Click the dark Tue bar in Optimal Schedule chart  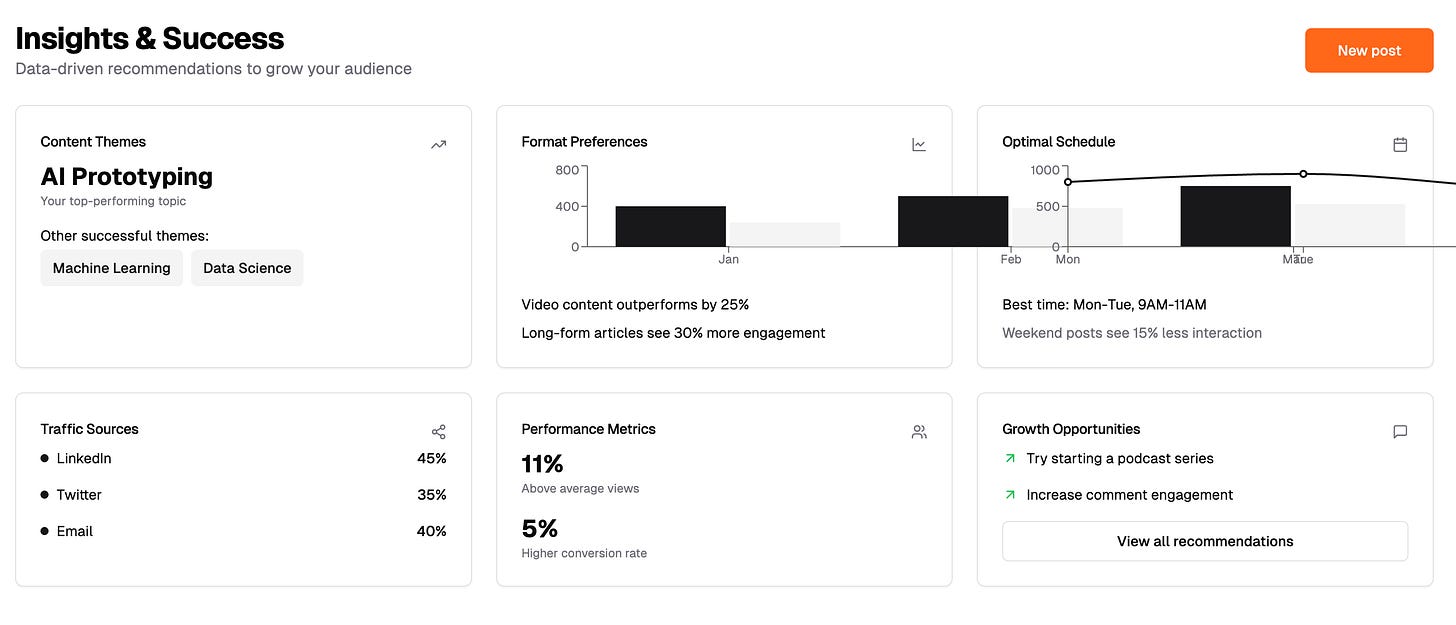(1235, 216)
